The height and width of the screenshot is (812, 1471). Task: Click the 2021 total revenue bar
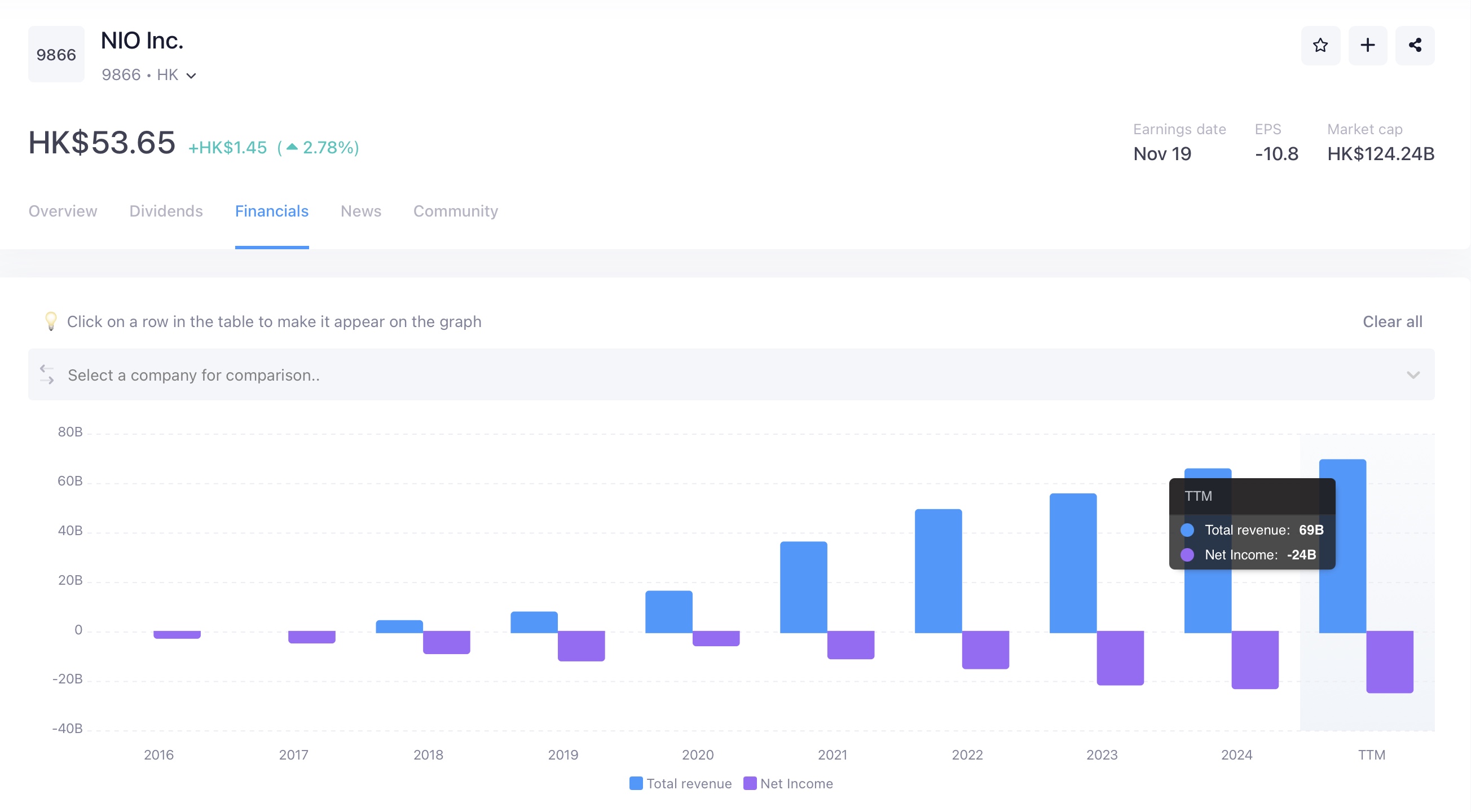[803, 587]
